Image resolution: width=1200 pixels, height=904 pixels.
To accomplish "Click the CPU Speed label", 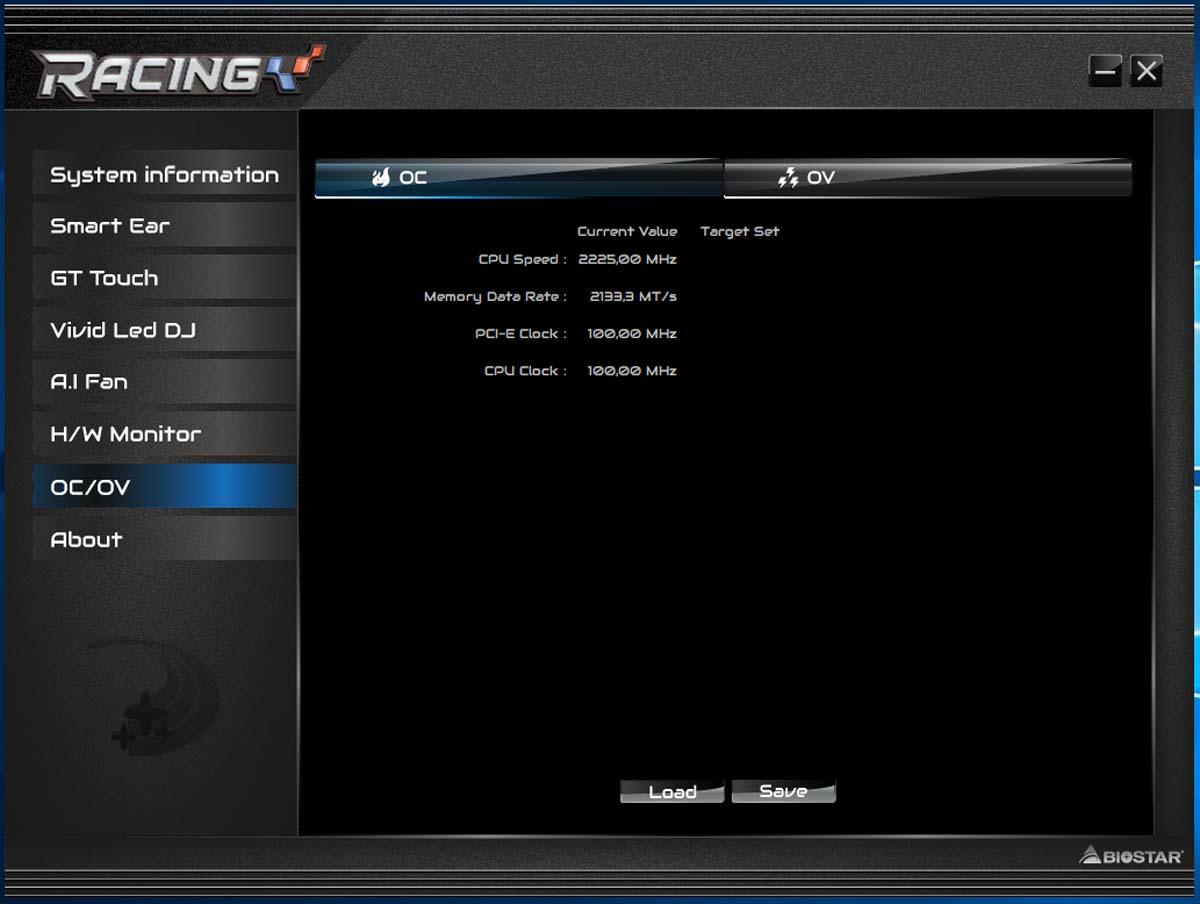I will [x=522, y=259].
